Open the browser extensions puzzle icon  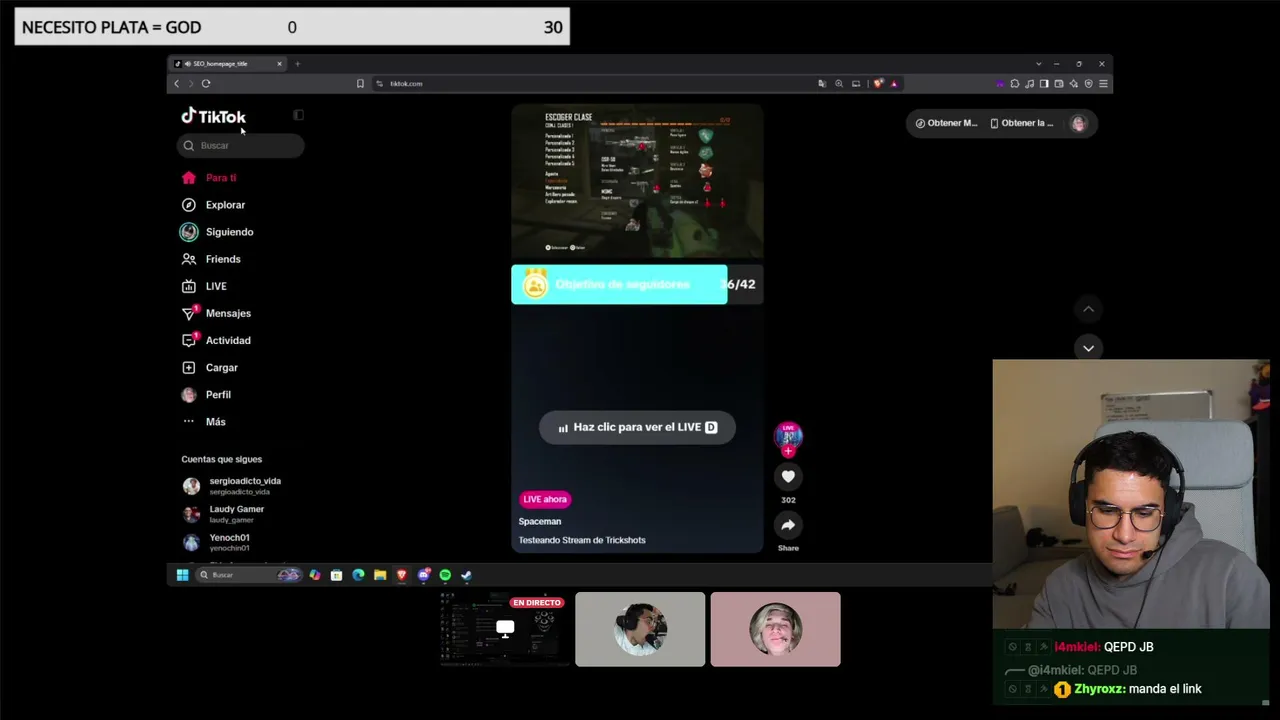click(x=1014, y=84)
